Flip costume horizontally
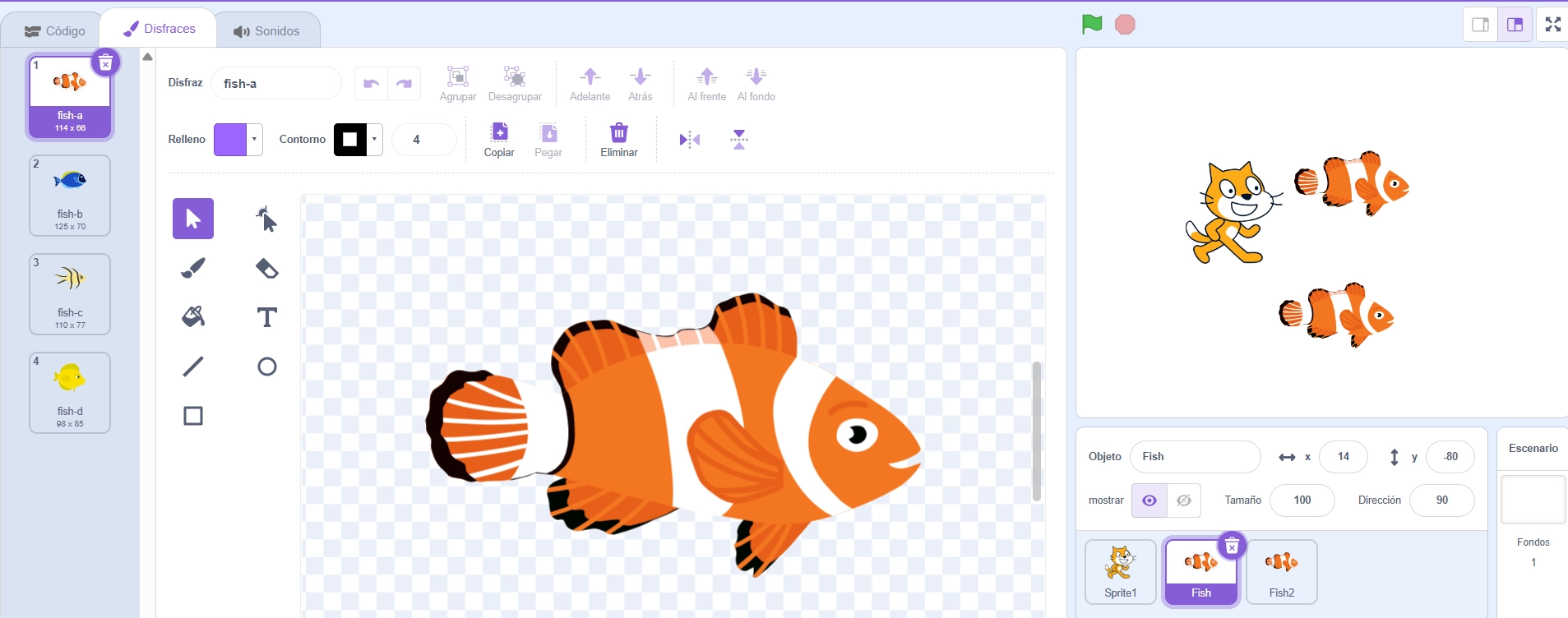 [x=689, y=140]
